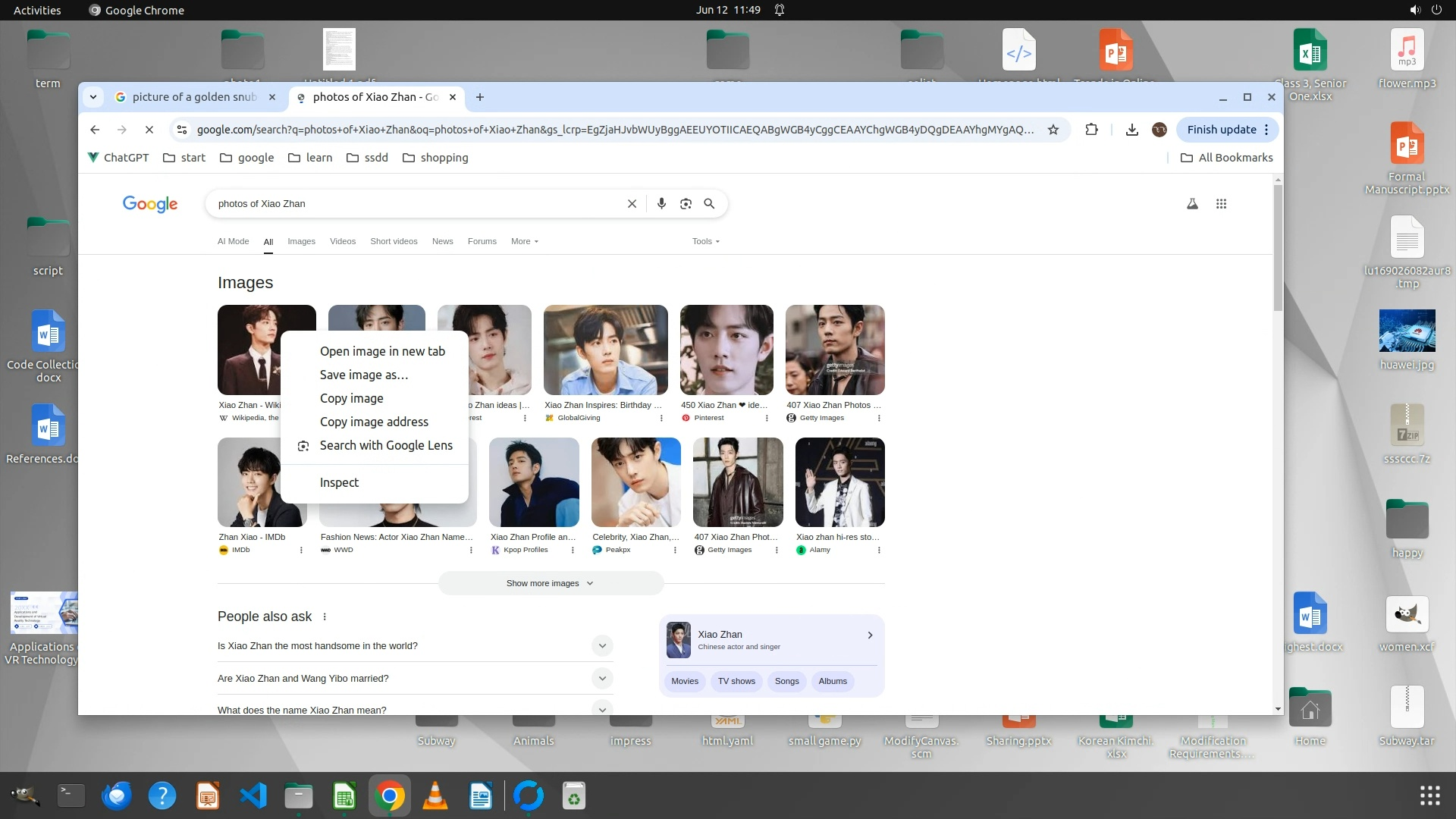Click the Songs chip in the Xiao Zhan panel
The image size is (1456, 819).
point(786,681)
